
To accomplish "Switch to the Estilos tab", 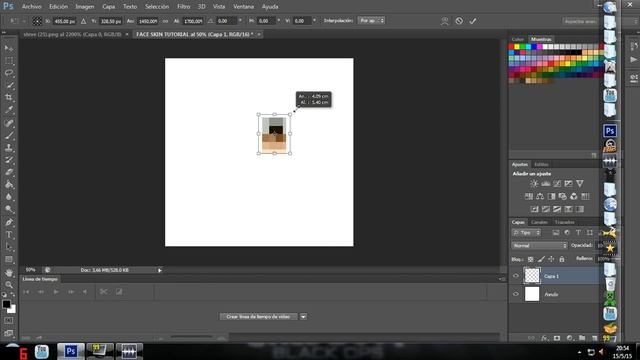I will 541,164.
